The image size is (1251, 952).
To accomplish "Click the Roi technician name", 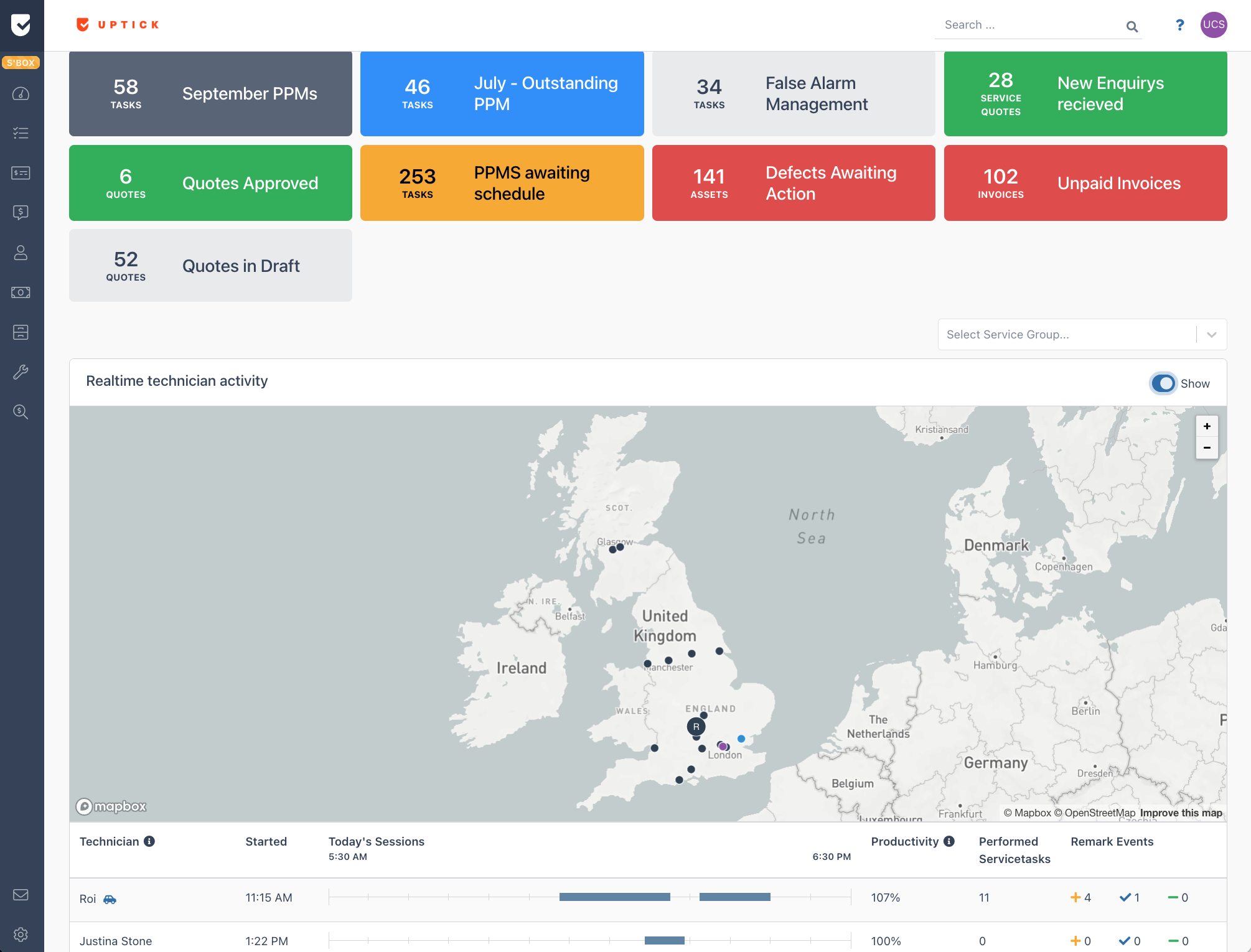I will (x=88, y=899).
